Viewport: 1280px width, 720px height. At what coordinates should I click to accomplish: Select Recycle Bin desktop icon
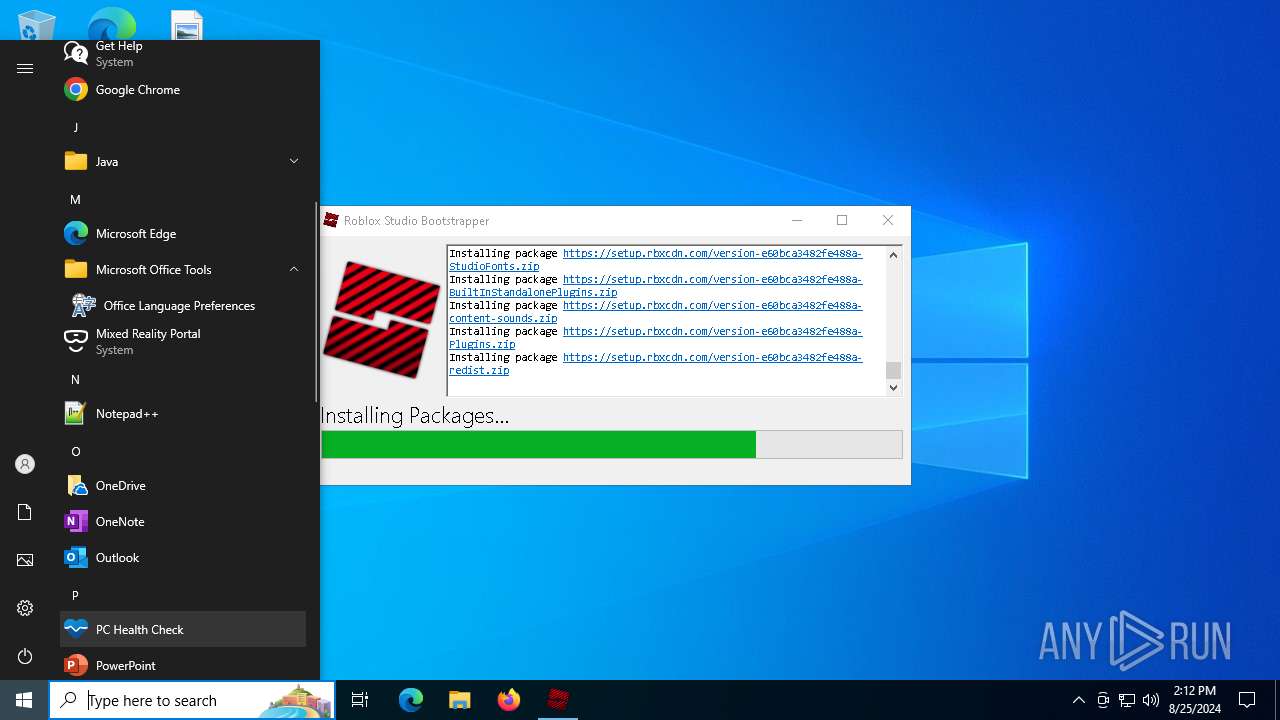coord(37,24)
